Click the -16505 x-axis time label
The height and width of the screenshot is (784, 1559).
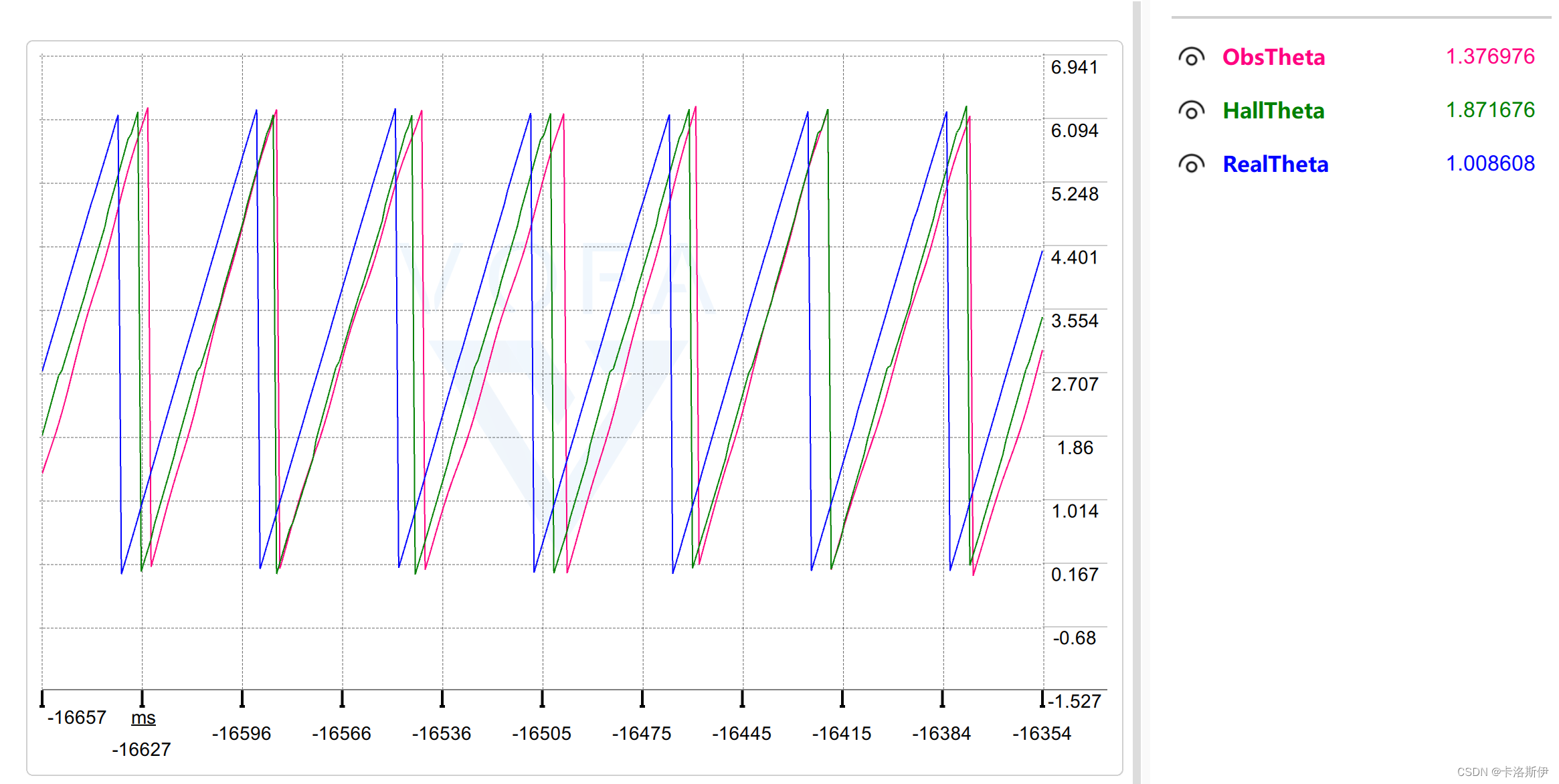pos(541,734)
